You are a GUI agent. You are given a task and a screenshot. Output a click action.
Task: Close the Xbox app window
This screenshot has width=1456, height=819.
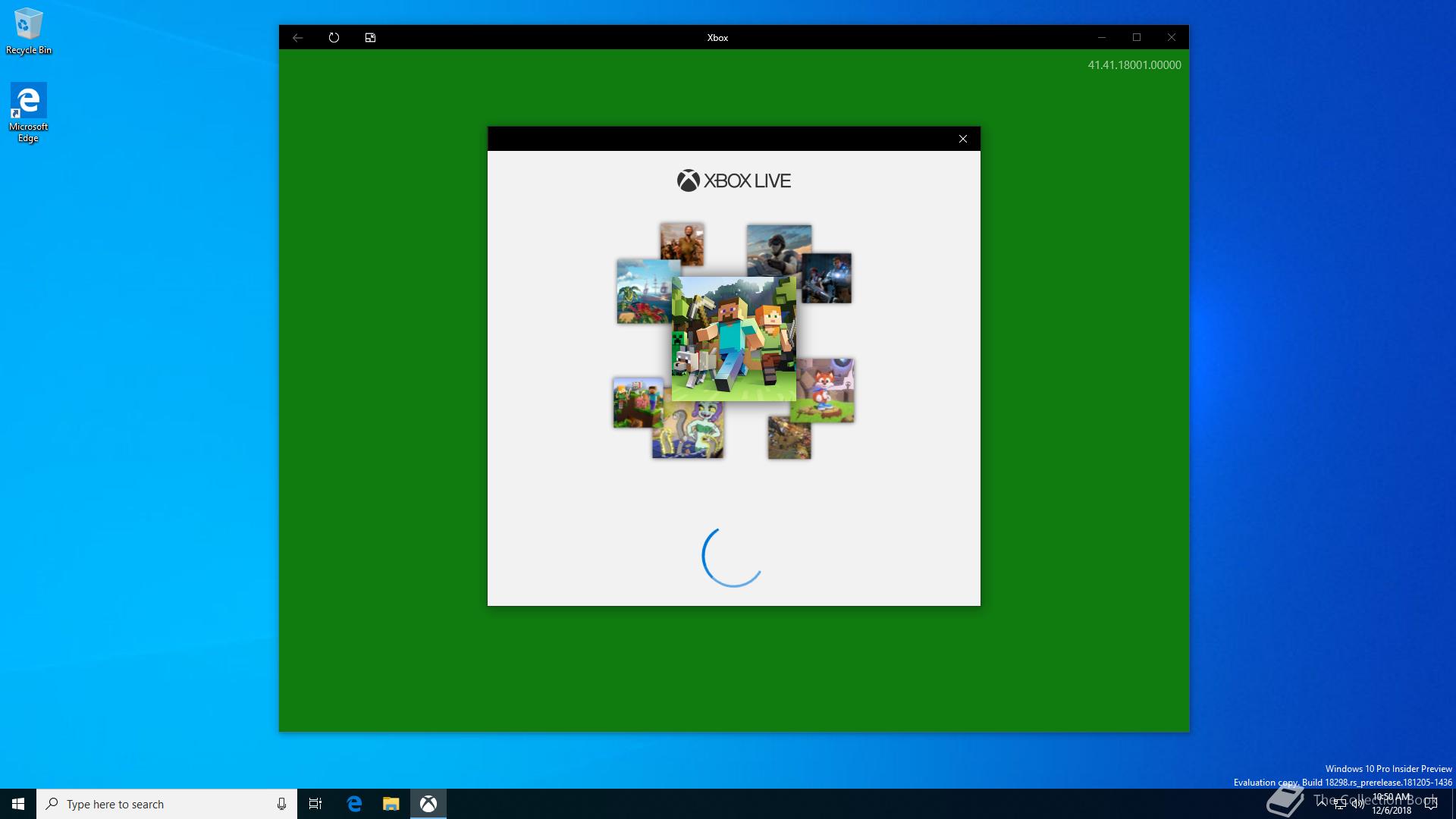click(1171, 37)
